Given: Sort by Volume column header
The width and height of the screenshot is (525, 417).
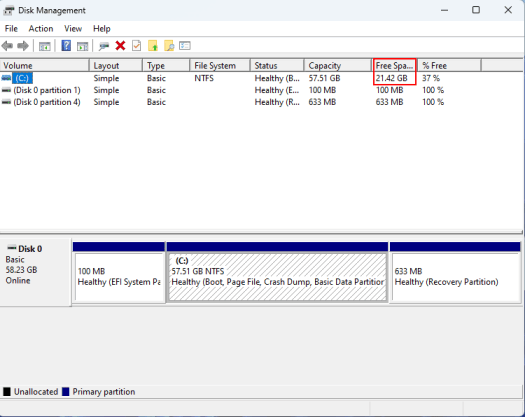Looking at the screenshot, I should click(45, 65).
